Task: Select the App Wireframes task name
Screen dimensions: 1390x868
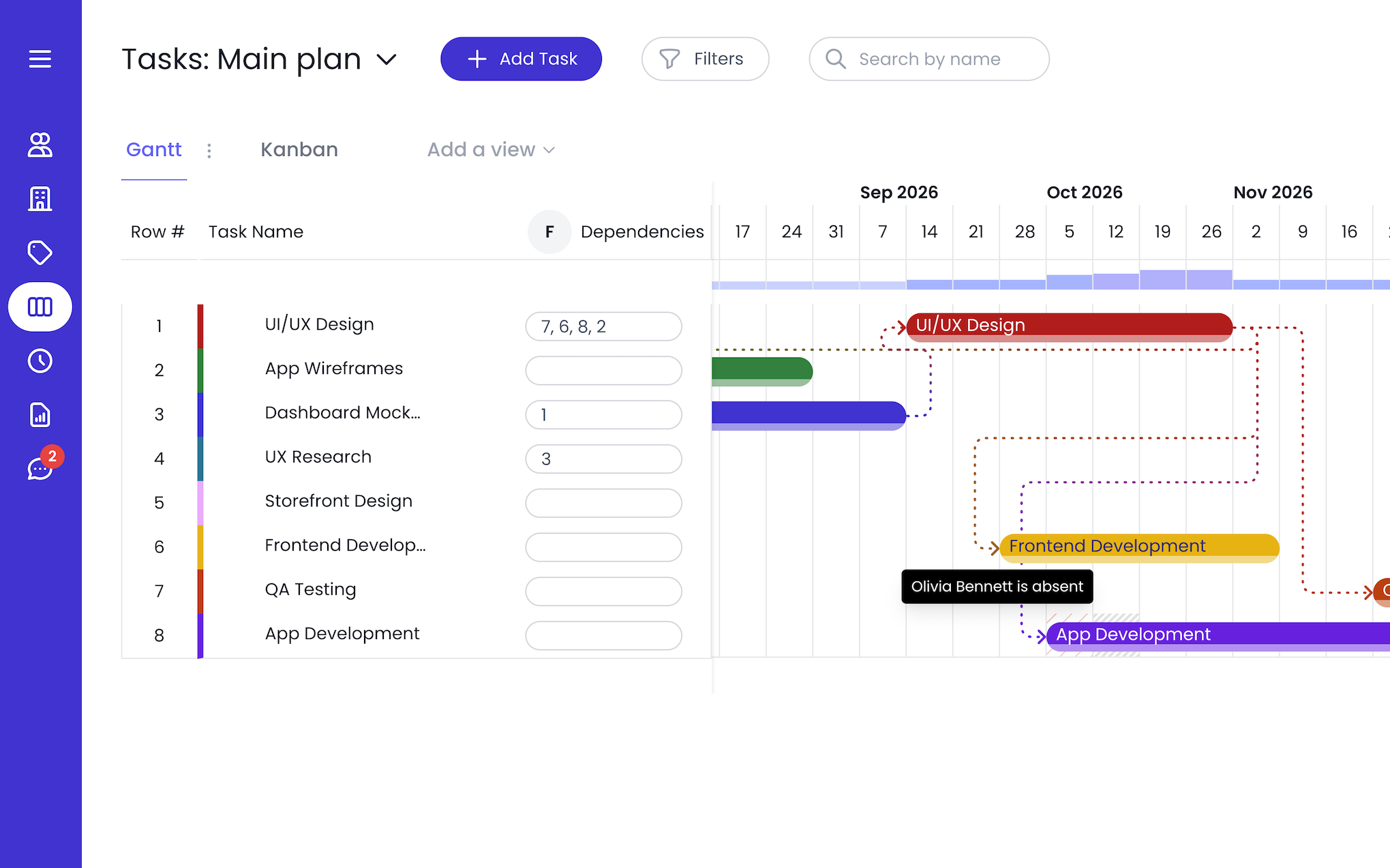Action: click(x=333, y=369)
